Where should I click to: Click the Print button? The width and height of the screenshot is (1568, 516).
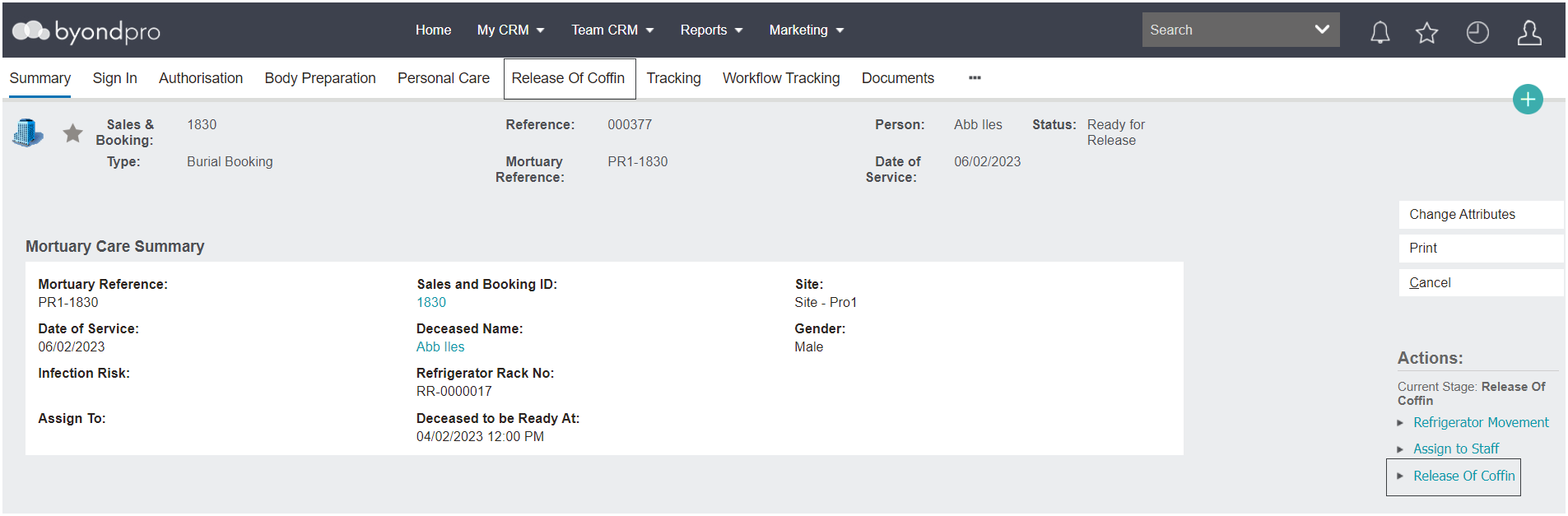tap(1481, 248)
